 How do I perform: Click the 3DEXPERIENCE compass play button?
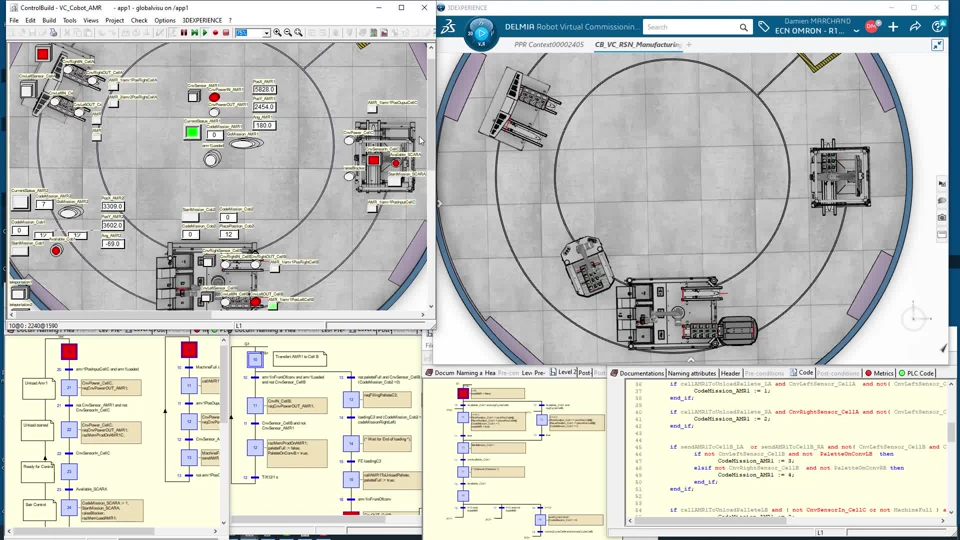(x=481, y=33)
